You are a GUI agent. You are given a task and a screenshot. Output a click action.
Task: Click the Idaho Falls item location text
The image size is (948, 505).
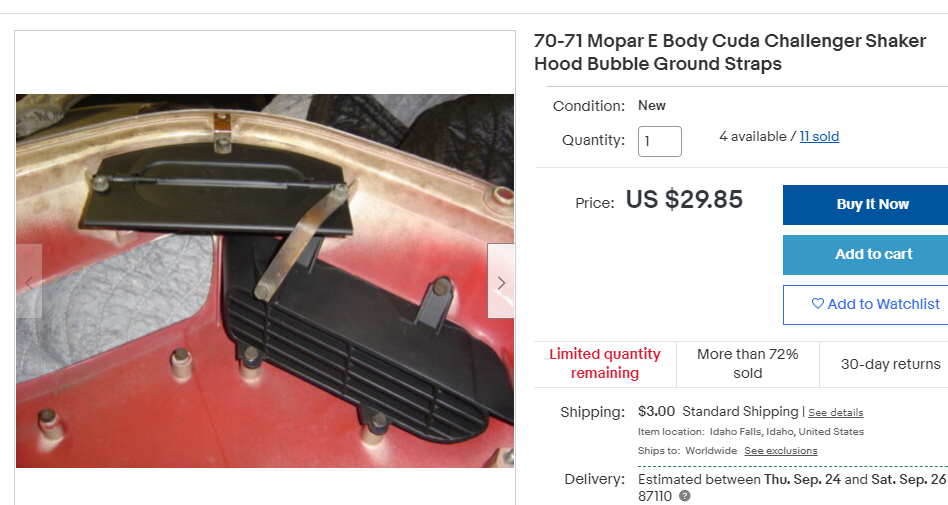(x=787, y=432)
